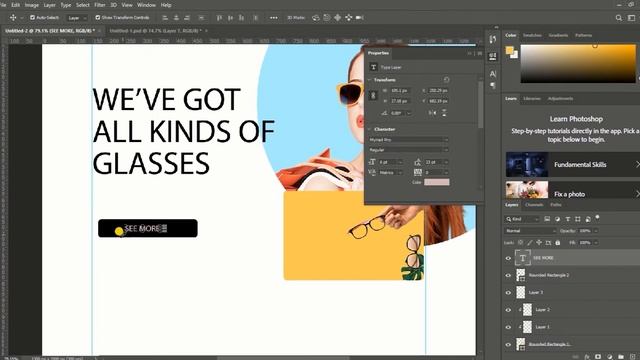640x360 pixels.
Task: Open the search magnifier icon
Action: tap(619, 18)
